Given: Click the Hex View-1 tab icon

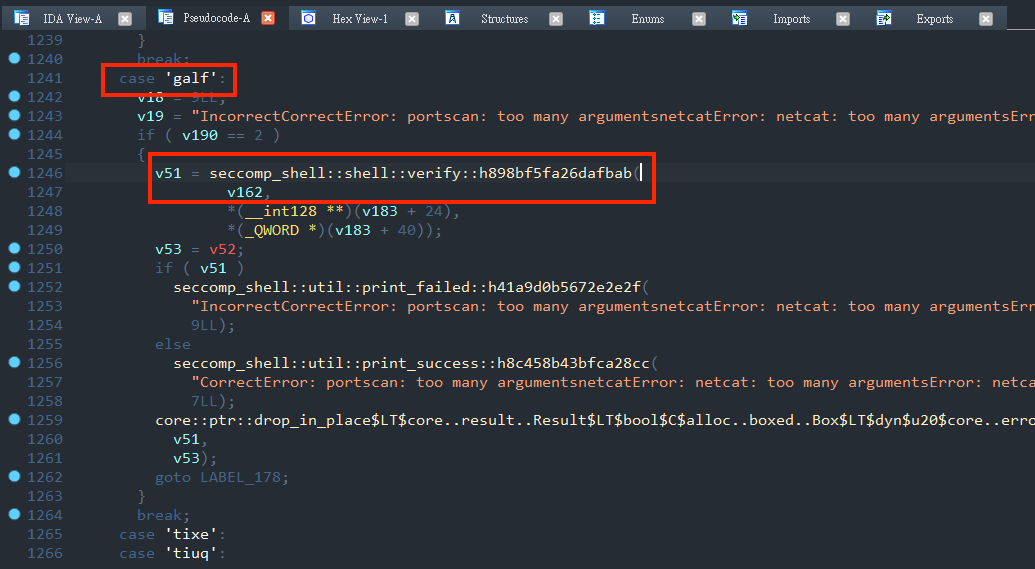Looking at the screenshot, I should tap(308, 18).
